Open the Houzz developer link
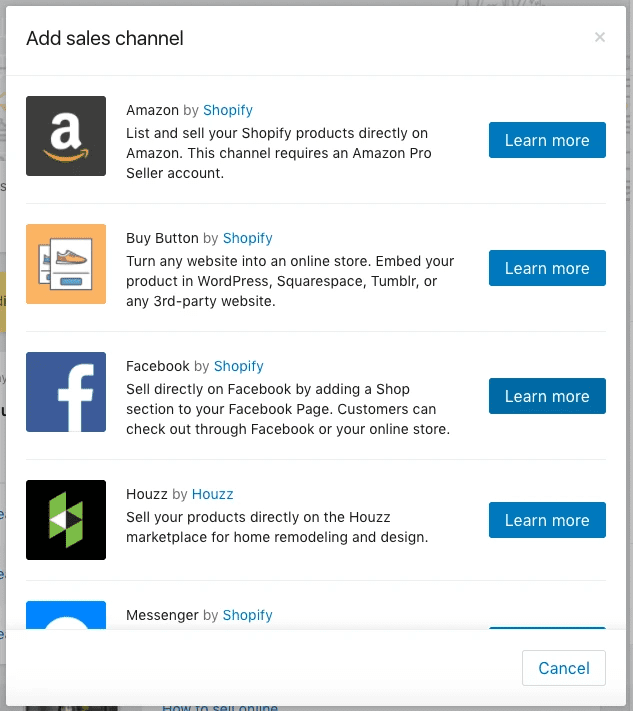 click(x=213, y=494)
